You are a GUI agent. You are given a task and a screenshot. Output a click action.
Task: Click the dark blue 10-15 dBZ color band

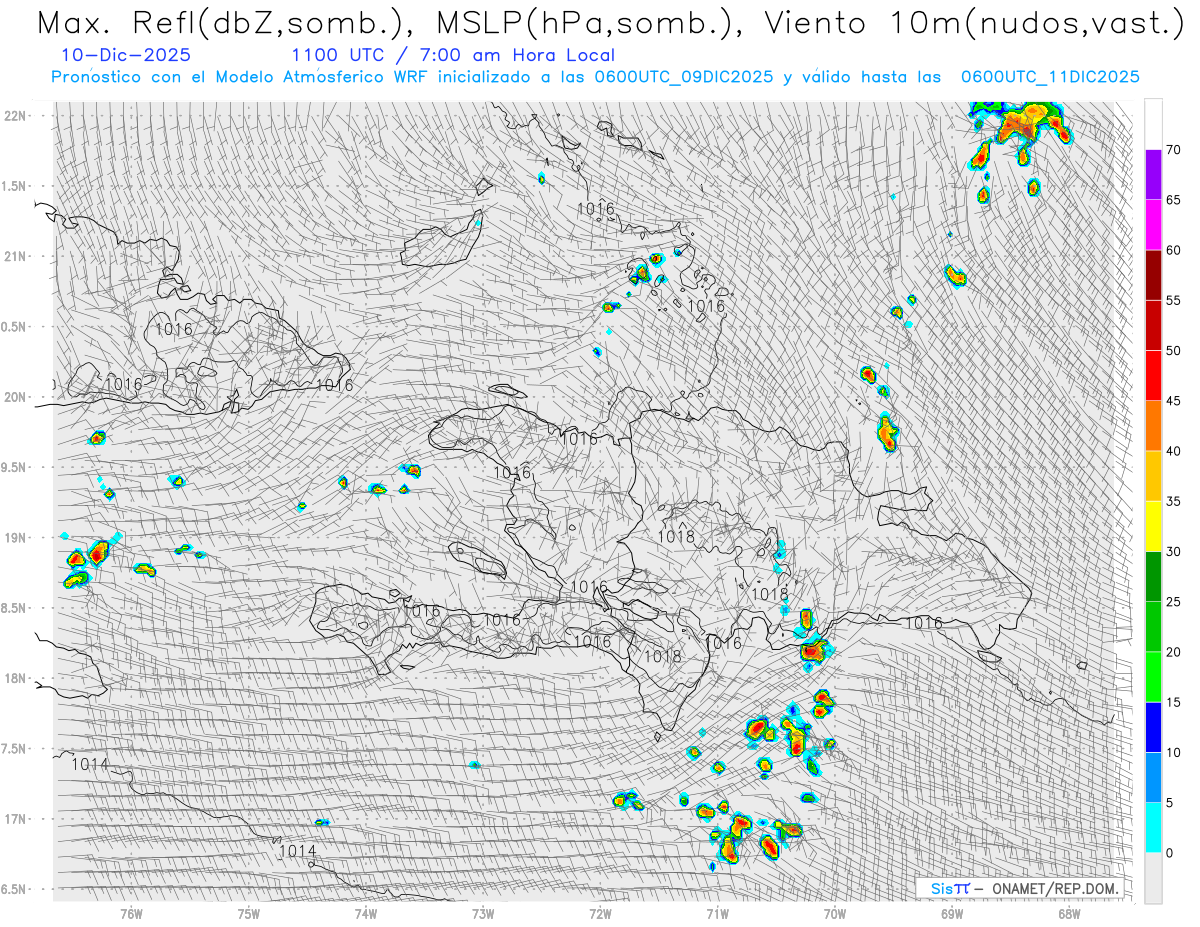(x=1153, y=727)
